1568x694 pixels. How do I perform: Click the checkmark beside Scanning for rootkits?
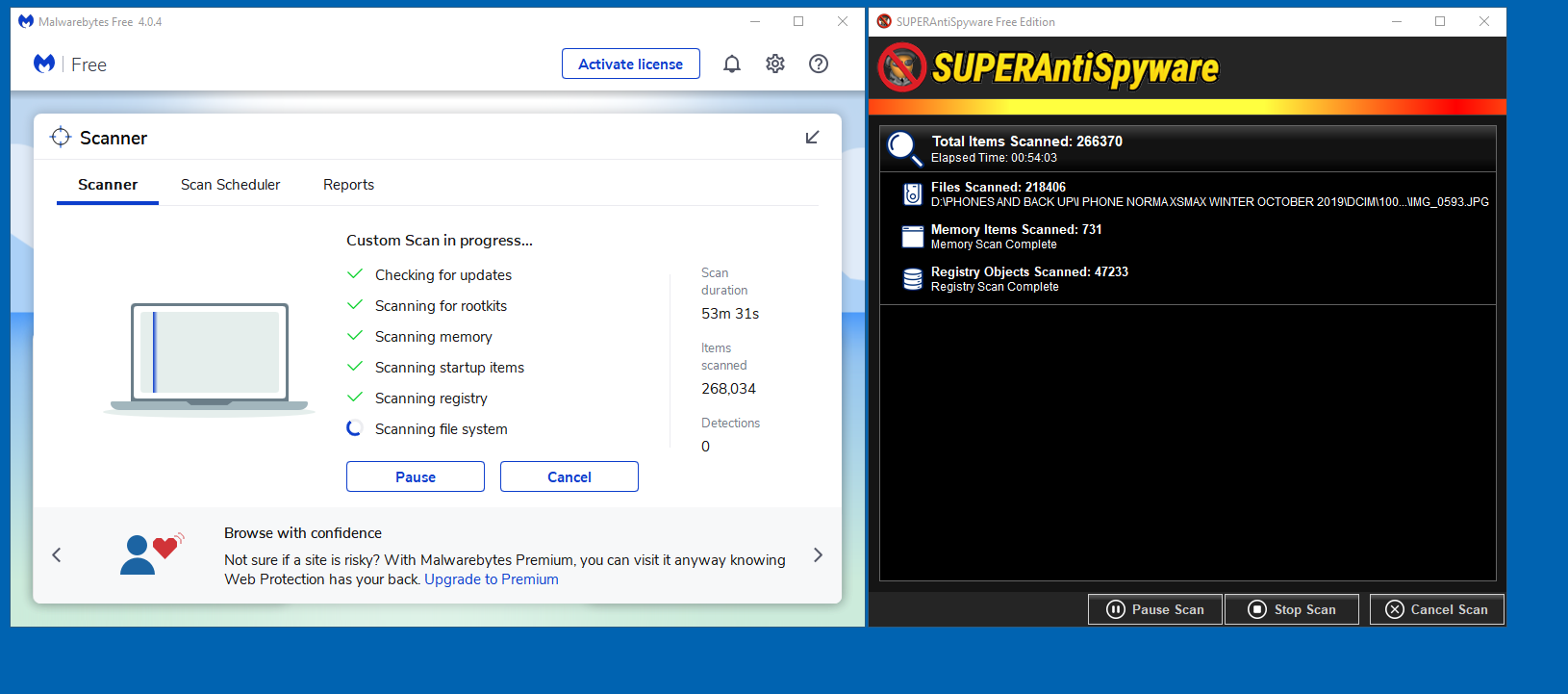click(x=355, y=305)
